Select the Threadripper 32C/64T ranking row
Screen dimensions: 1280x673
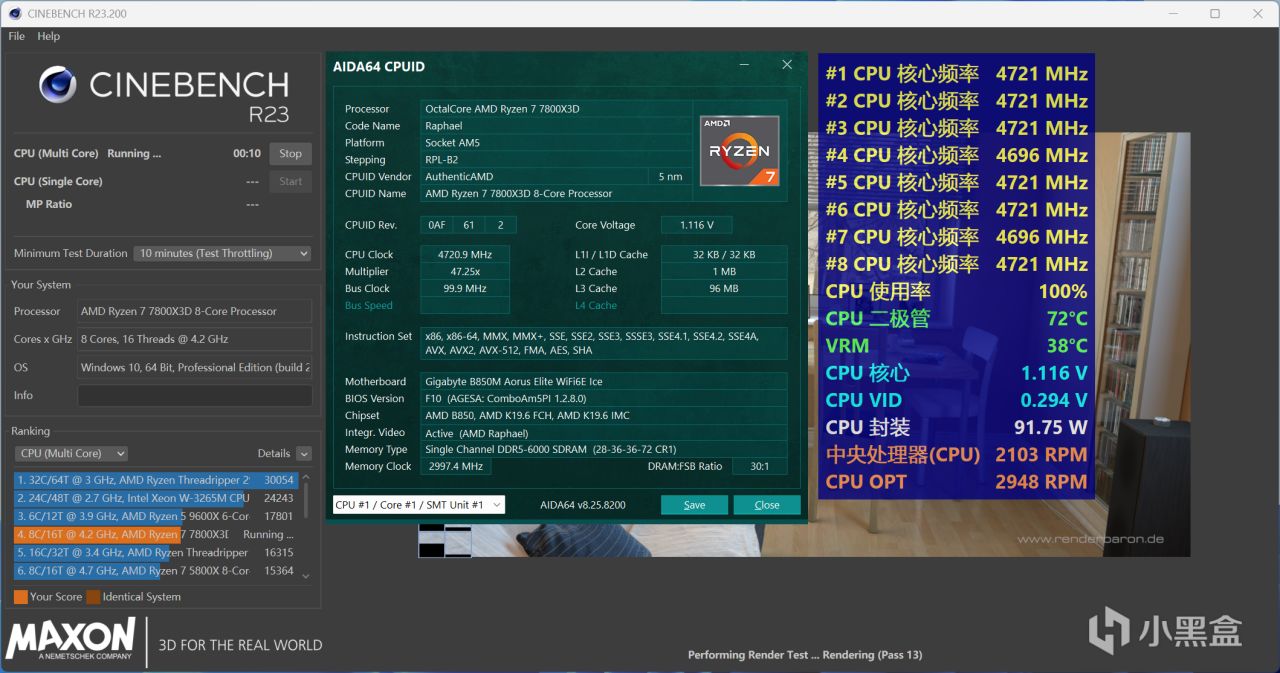156,480
